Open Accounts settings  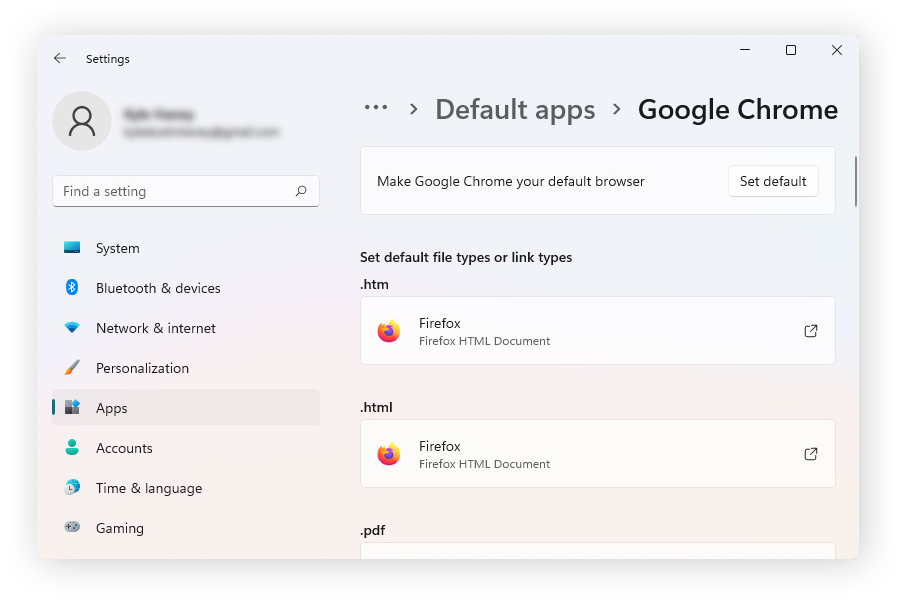[125, 448]
